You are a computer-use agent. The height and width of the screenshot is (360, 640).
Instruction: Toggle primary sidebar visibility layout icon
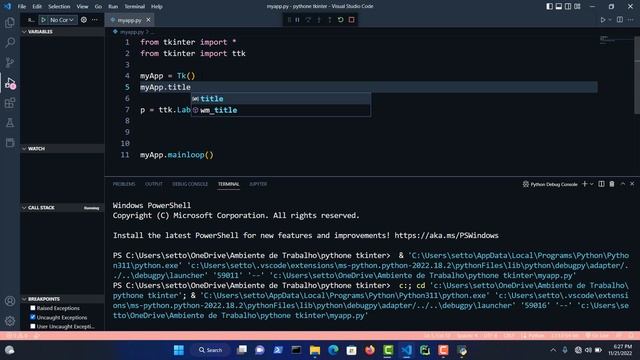549,6
